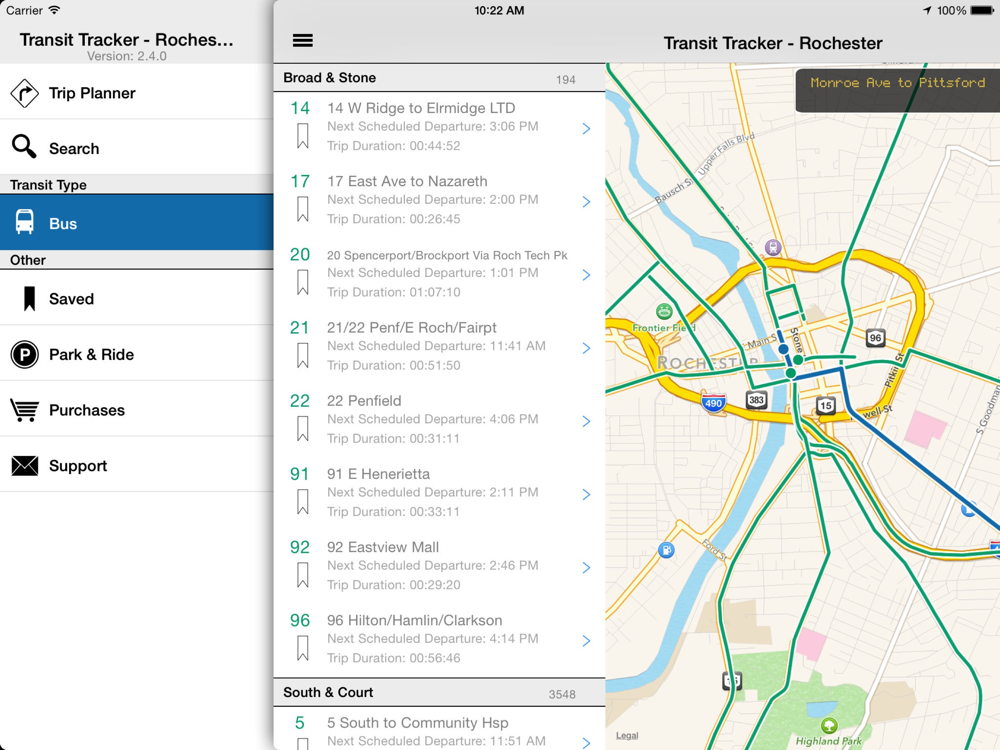Click stop number 3548
1000x750 pixels.
[562, 695]
